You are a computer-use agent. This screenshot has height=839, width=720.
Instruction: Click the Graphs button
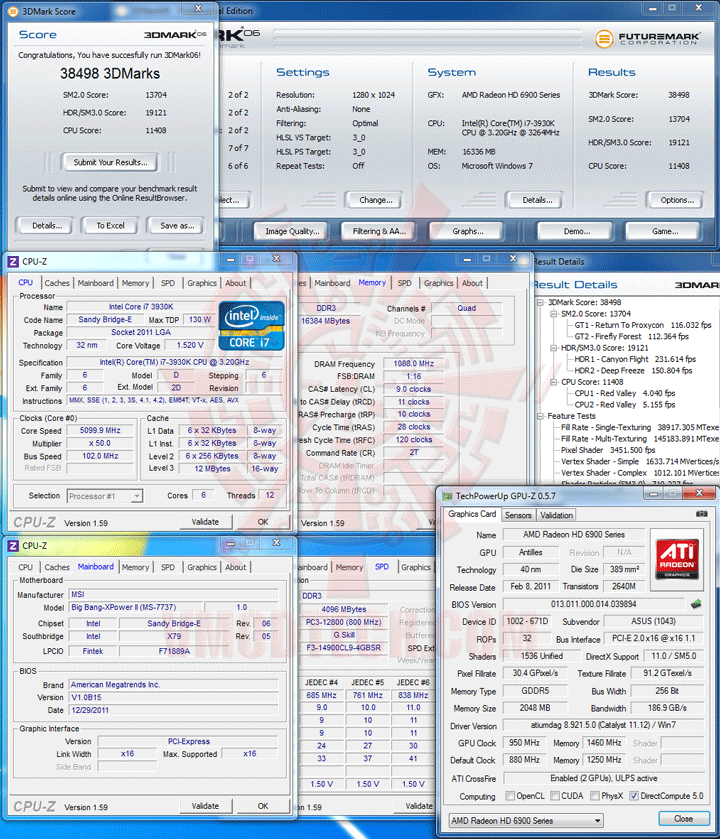(x=468, y=231)
